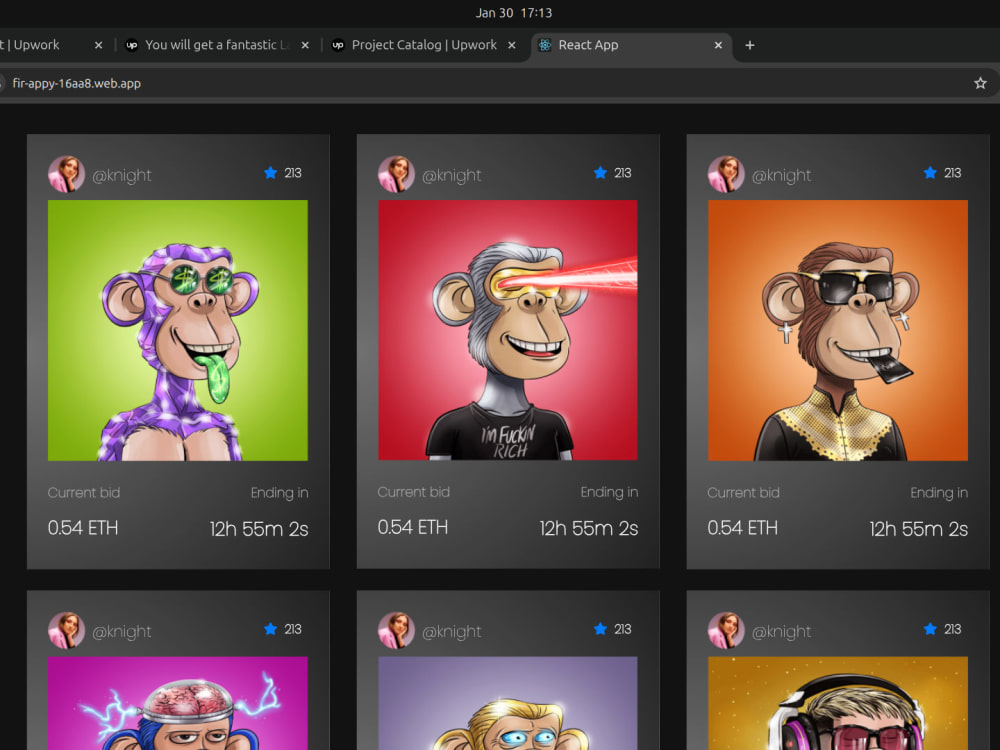Screen dimensions: 1000x750
Task: Click the blue star on the purple ape card
Action: tap(270, 173)
